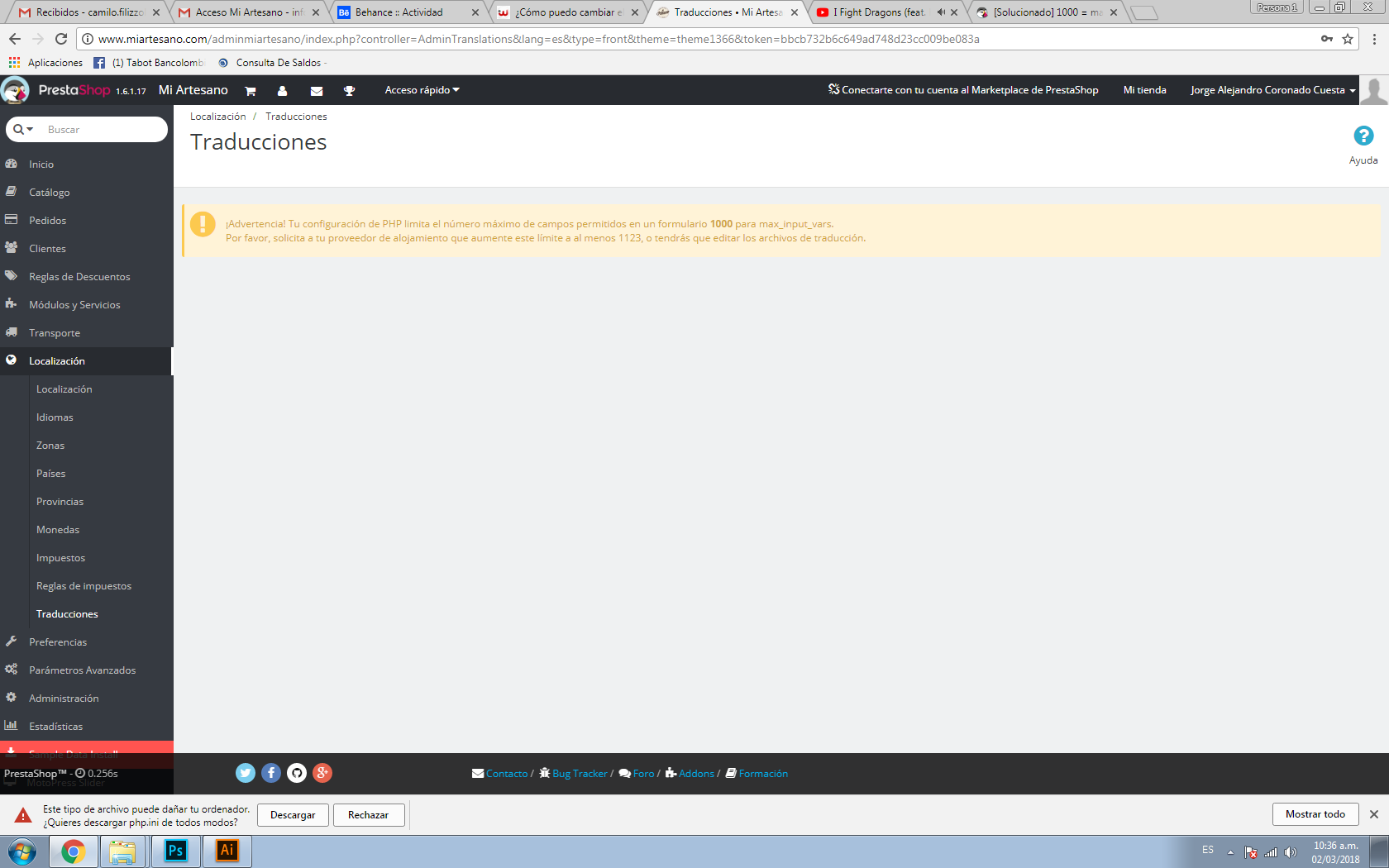Bookmark this page with the star icon
1389x868 pixels.
click(x=1348, y=39)
